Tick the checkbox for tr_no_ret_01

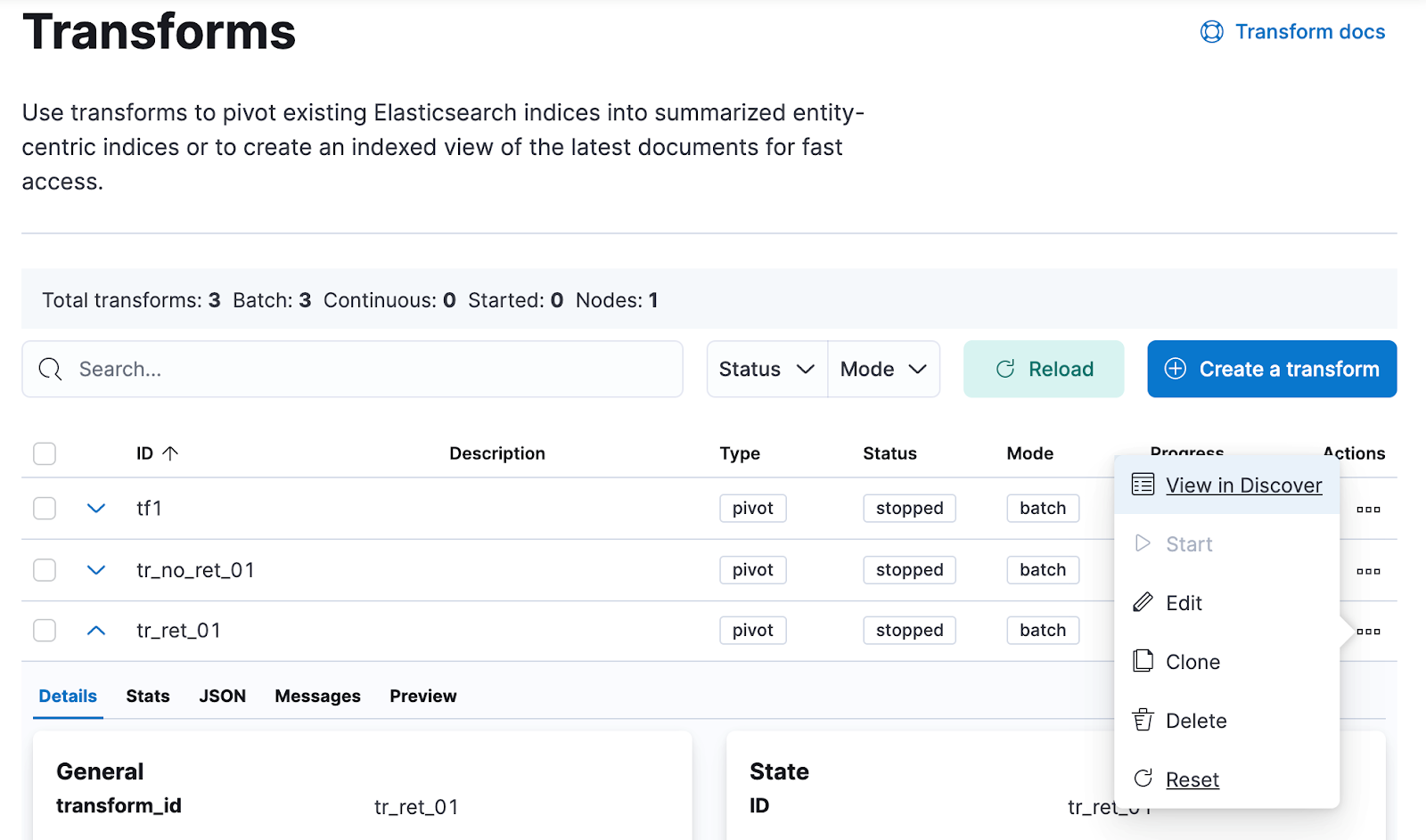45,570
